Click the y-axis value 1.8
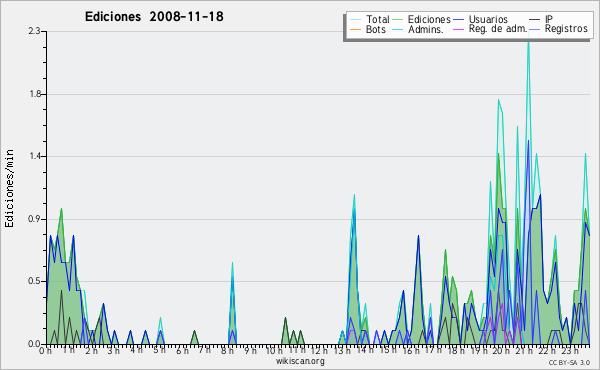The width and height of the screenshot is (600, 370). [35, 94]
